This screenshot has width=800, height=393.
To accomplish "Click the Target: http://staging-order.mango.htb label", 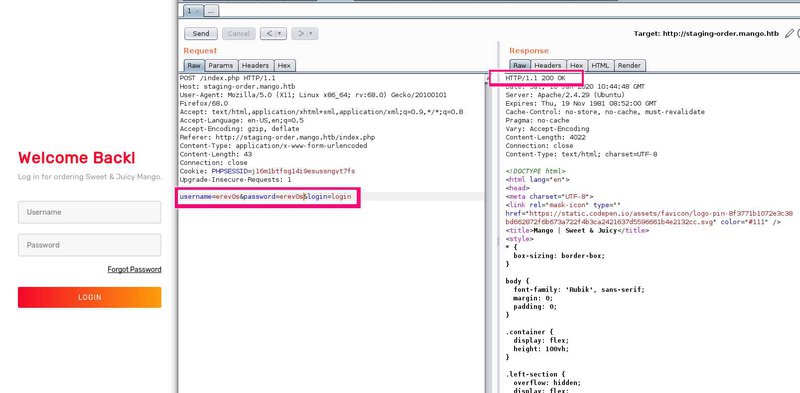I will tap(707, 34).
